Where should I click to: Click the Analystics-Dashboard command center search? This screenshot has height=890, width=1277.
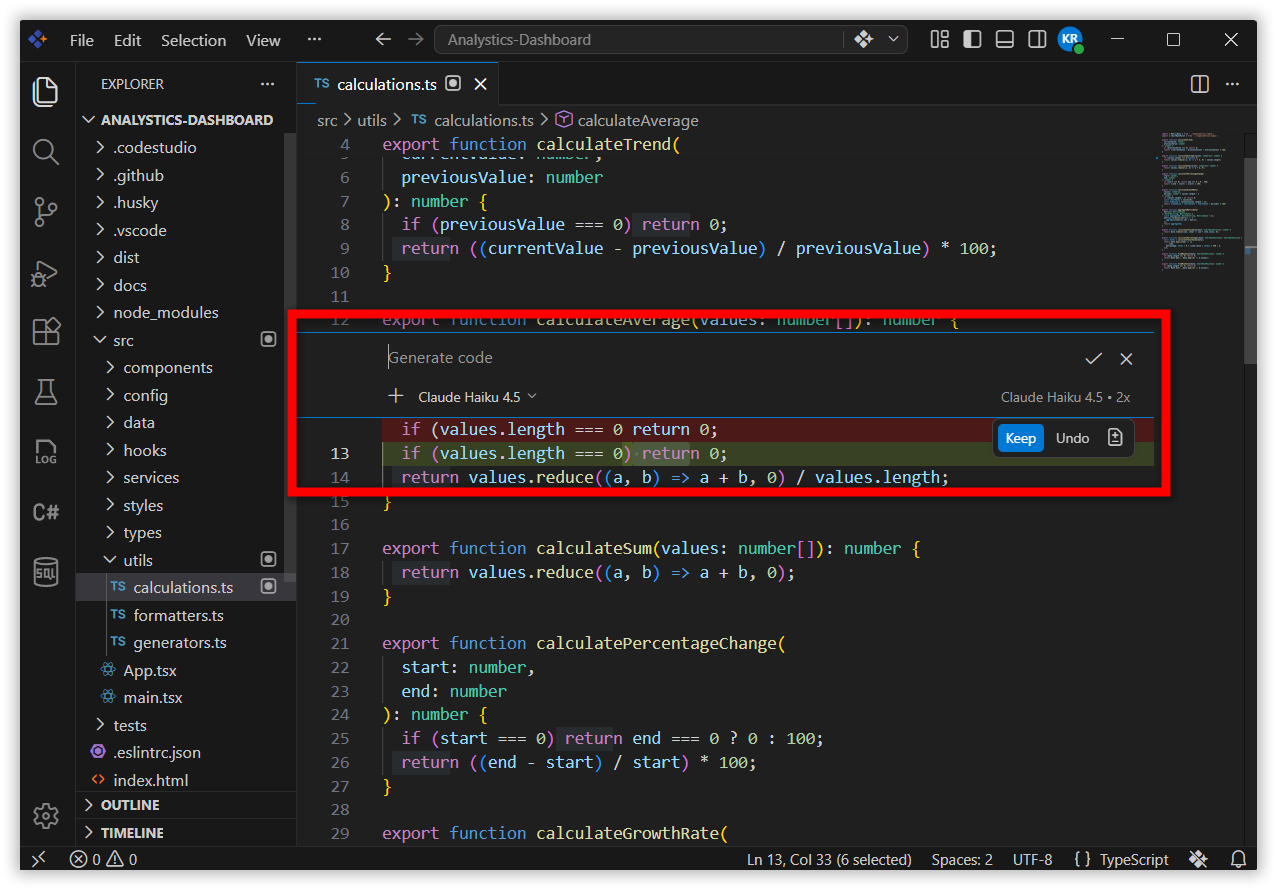[639, 40]
